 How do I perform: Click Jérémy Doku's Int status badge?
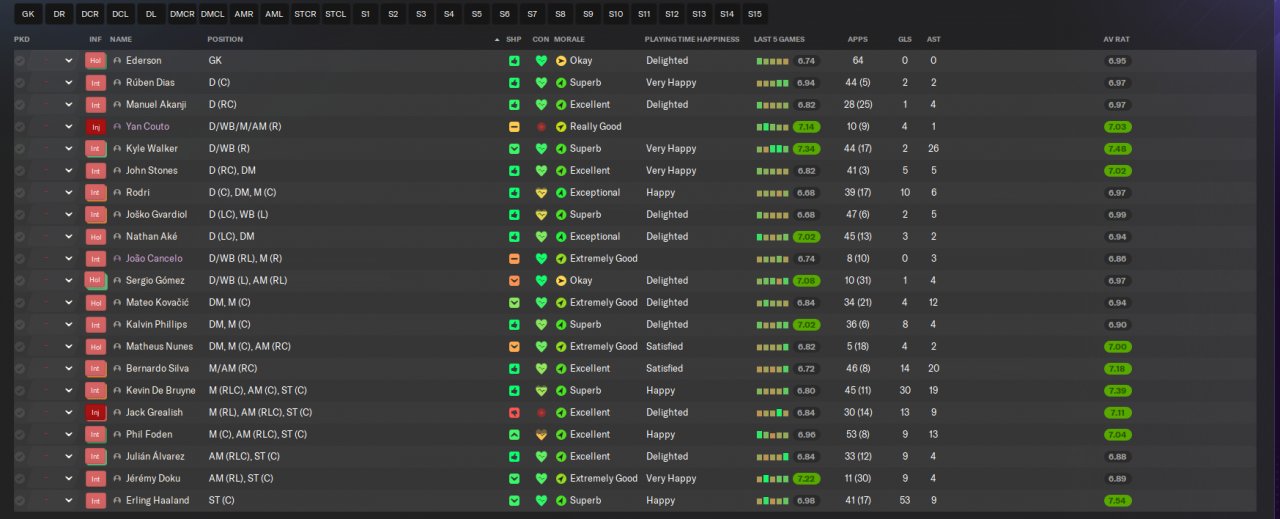pos(96,479)
